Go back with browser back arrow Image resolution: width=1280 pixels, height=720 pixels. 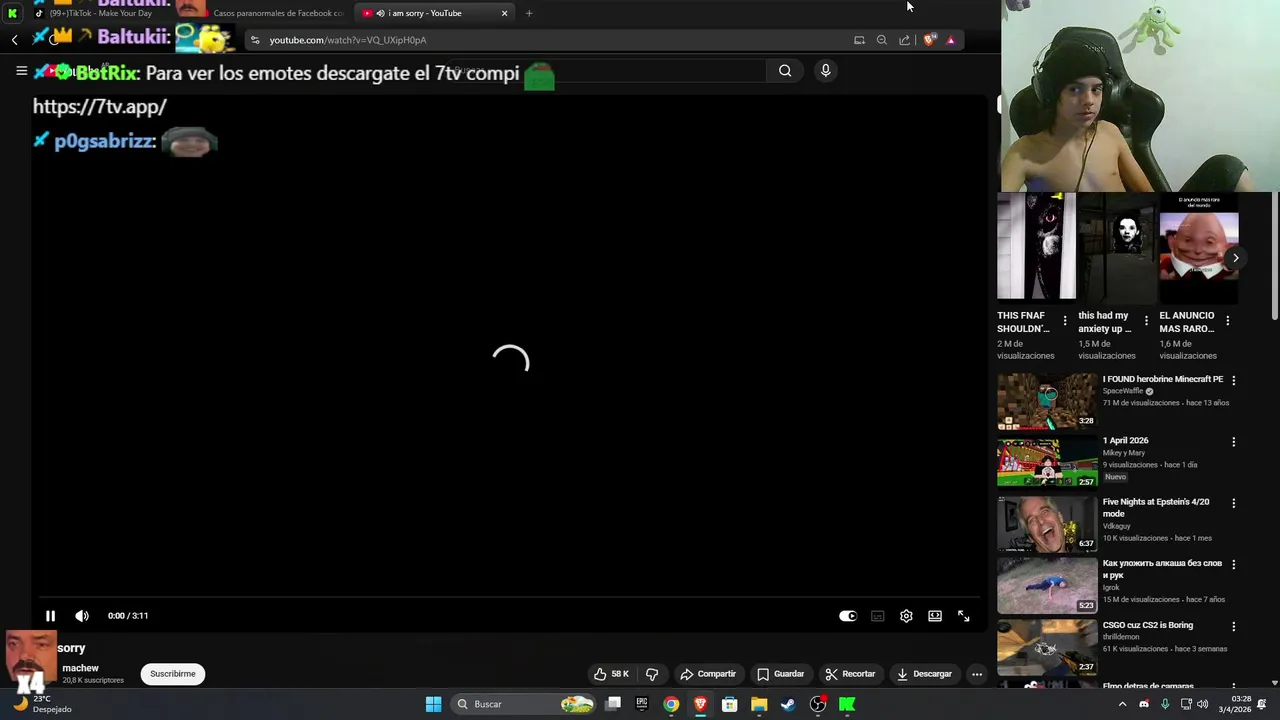(14, 40)
